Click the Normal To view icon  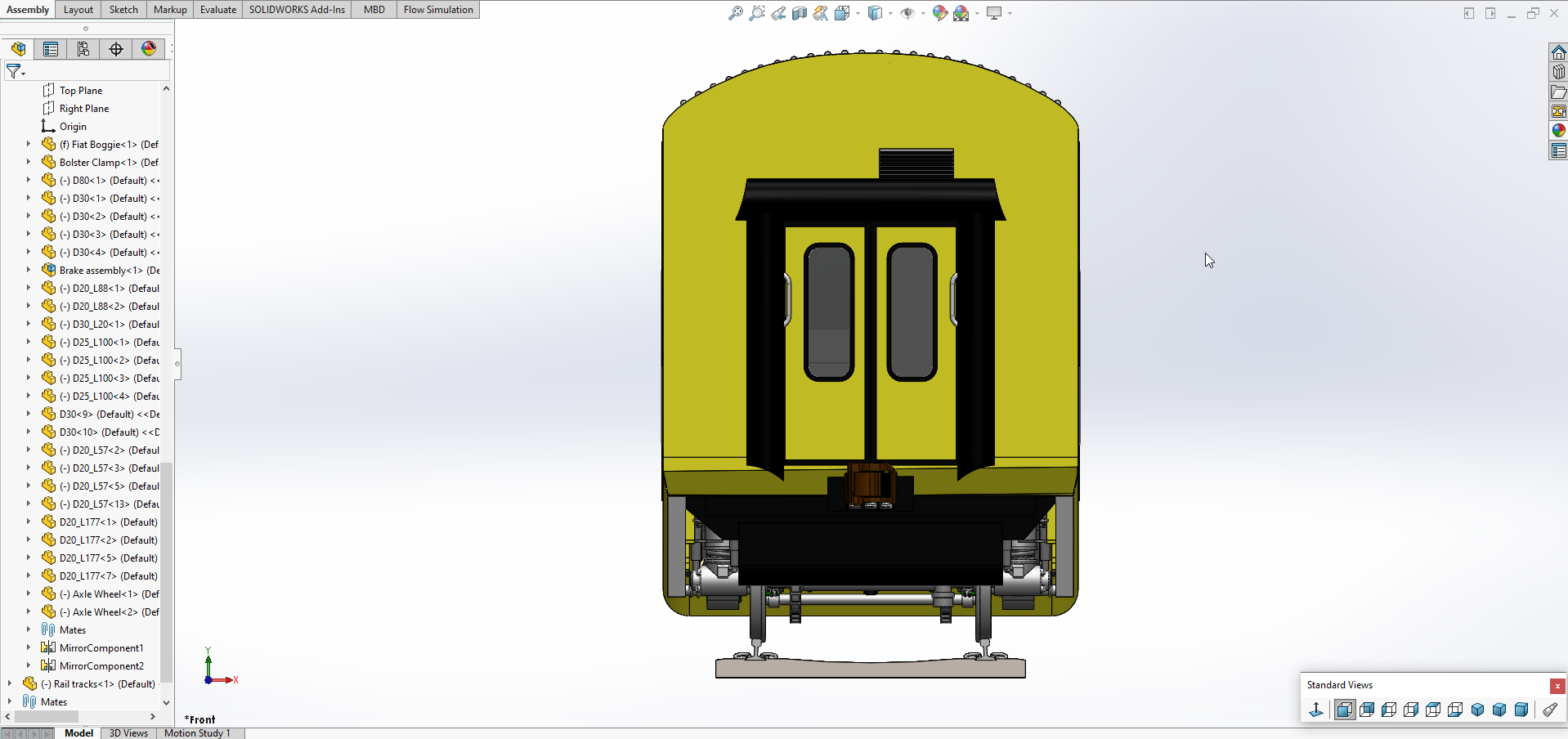pos(1316,710)
